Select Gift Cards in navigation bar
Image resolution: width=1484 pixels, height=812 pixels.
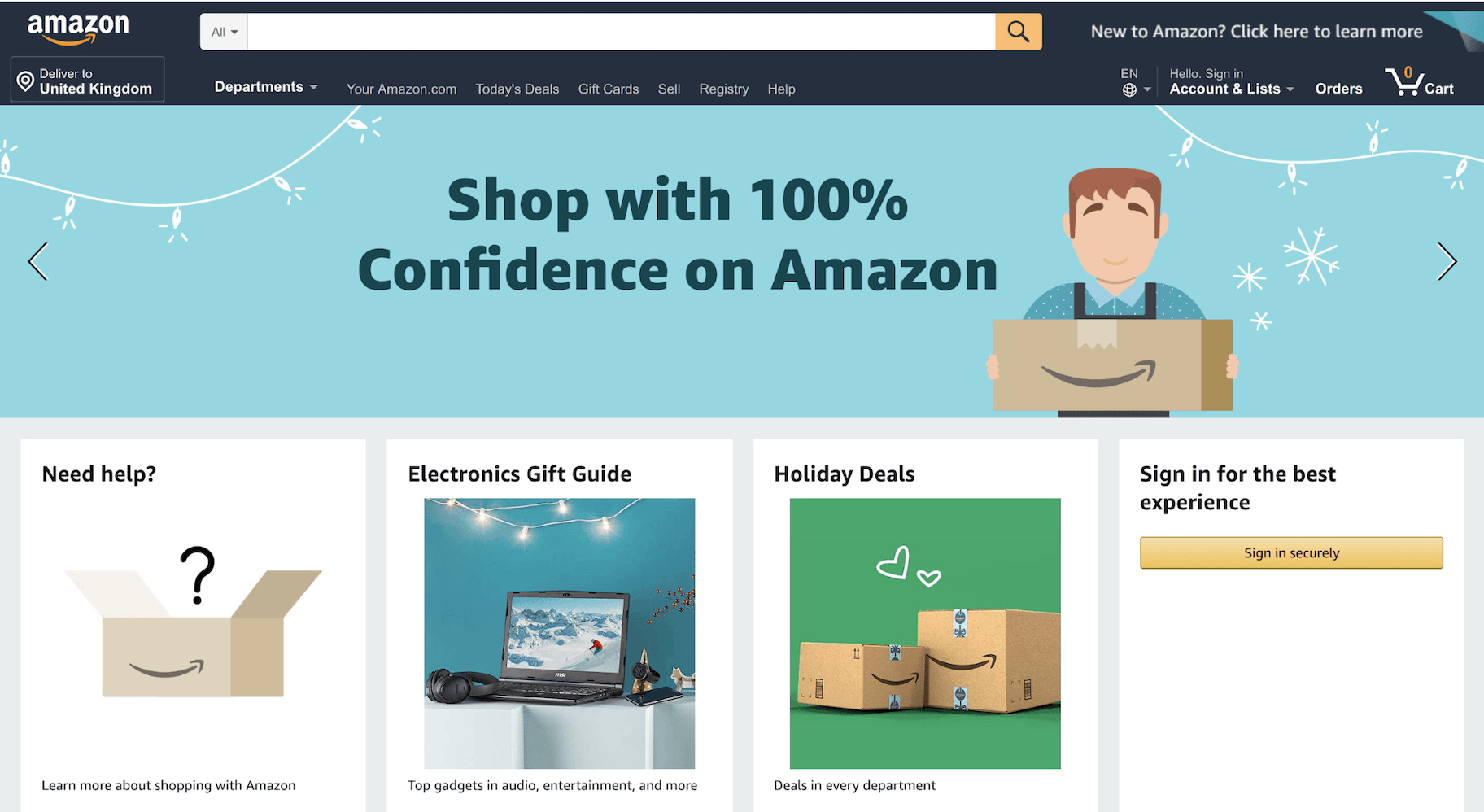(x=609, y=89)
